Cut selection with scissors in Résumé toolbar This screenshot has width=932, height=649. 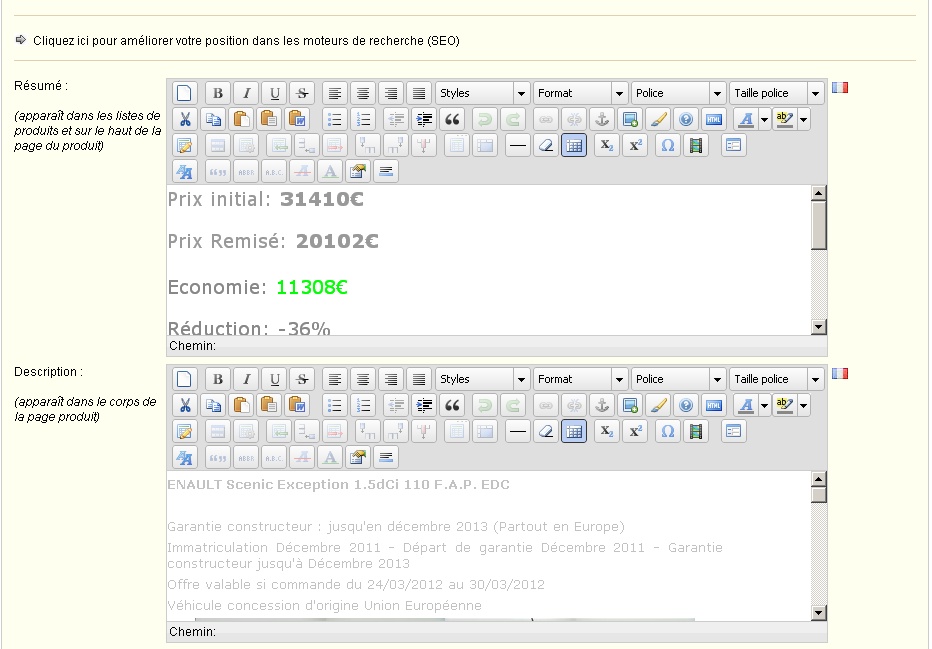point(184,119)
